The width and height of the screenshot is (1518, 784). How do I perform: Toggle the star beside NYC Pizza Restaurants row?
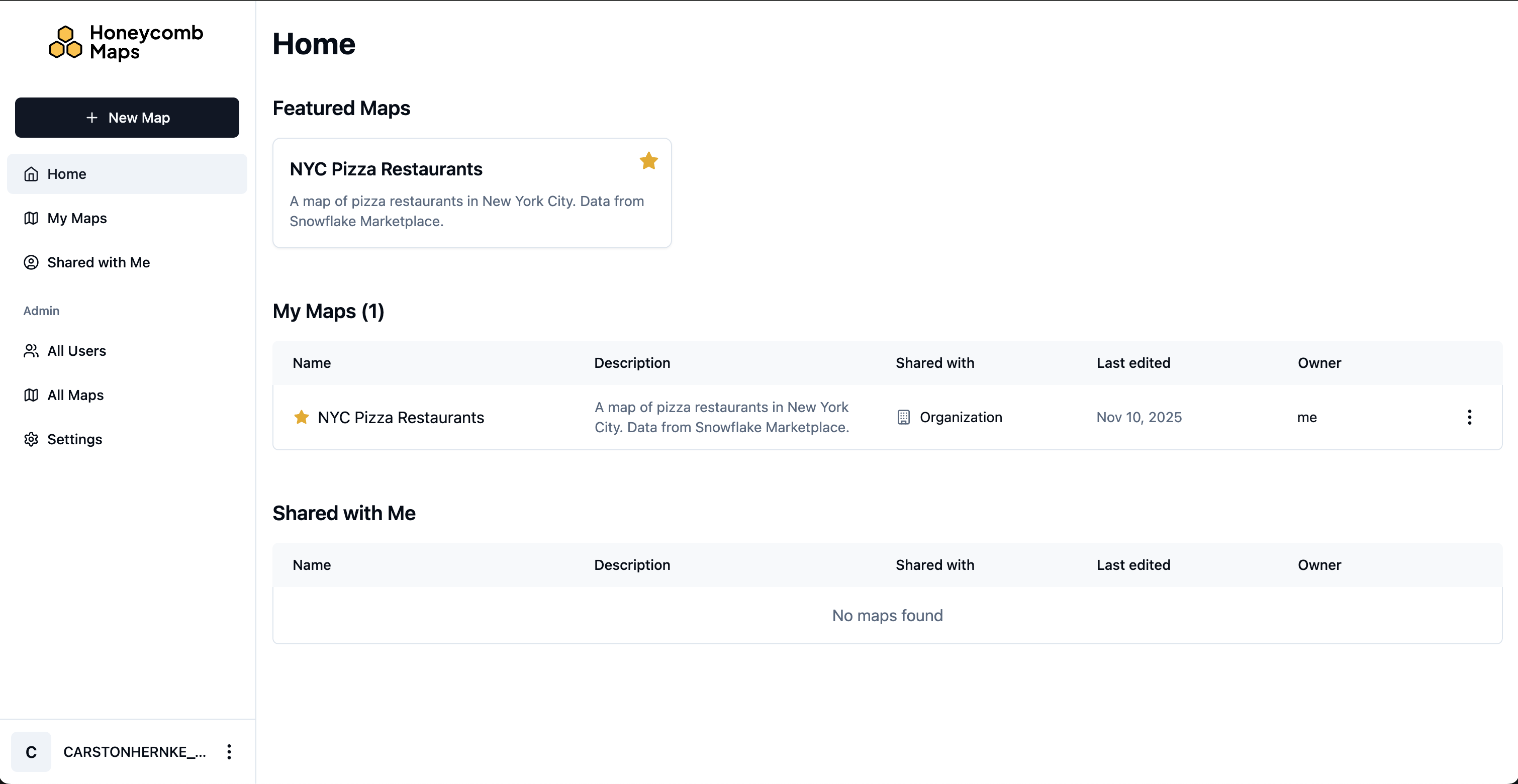tap(301, 417)
